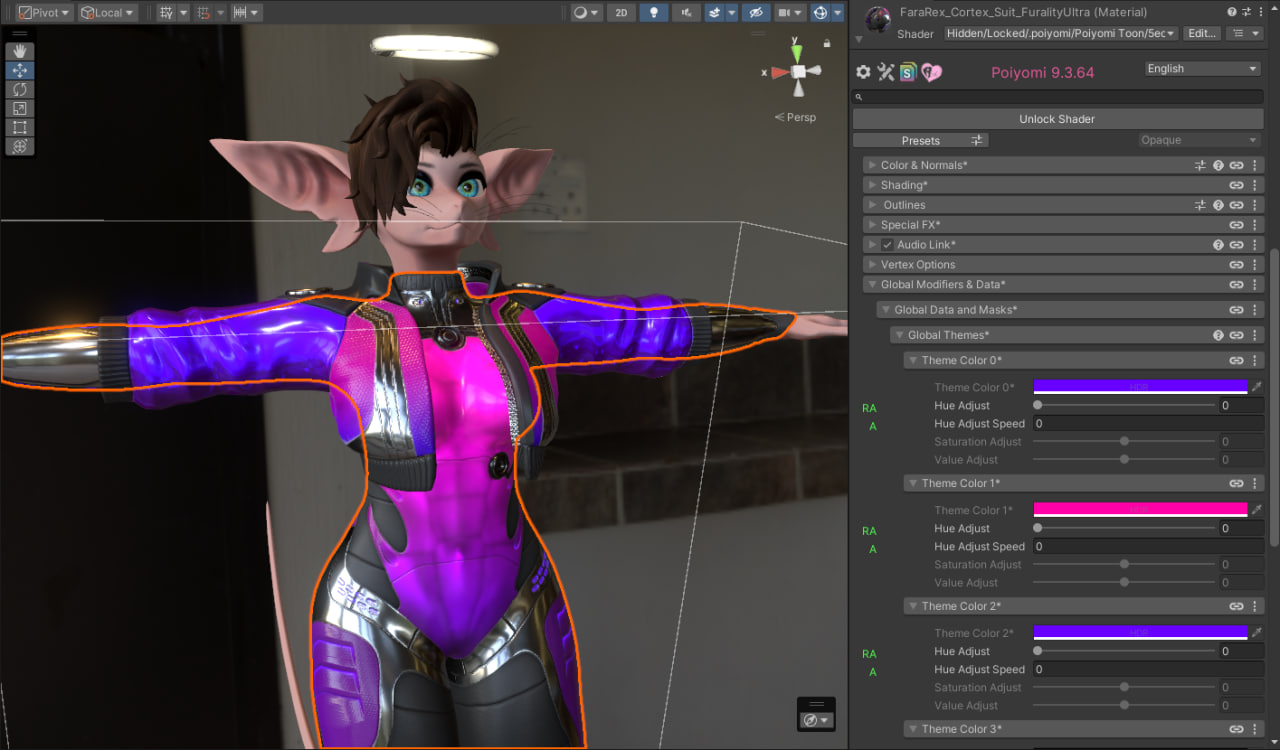
Task: Disable the Audio Link checkbox
Action: pyautogui.click(x=887, y=245)
